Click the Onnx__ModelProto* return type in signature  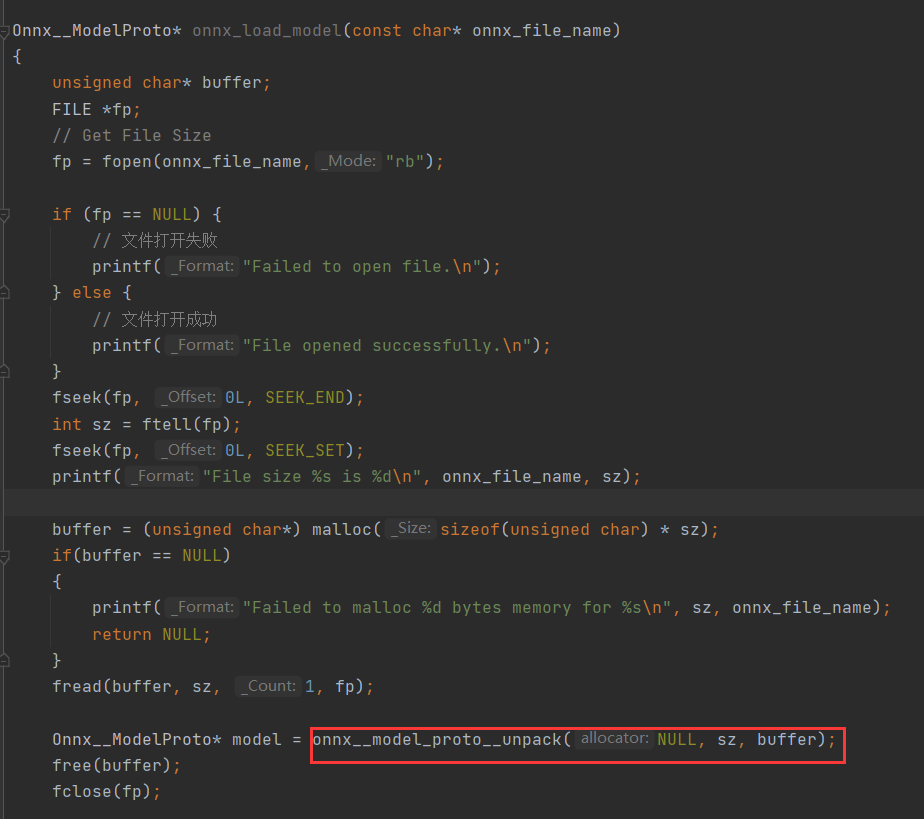click(97, 31)
